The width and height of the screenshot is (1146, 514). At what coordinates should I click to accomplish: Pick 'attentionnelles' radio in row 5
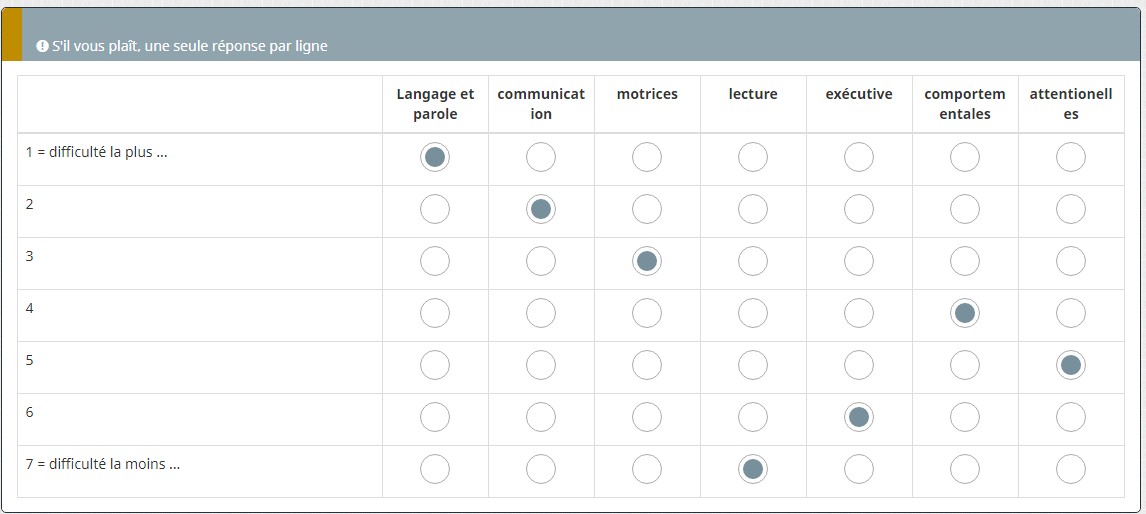[x=1071, y=365]
